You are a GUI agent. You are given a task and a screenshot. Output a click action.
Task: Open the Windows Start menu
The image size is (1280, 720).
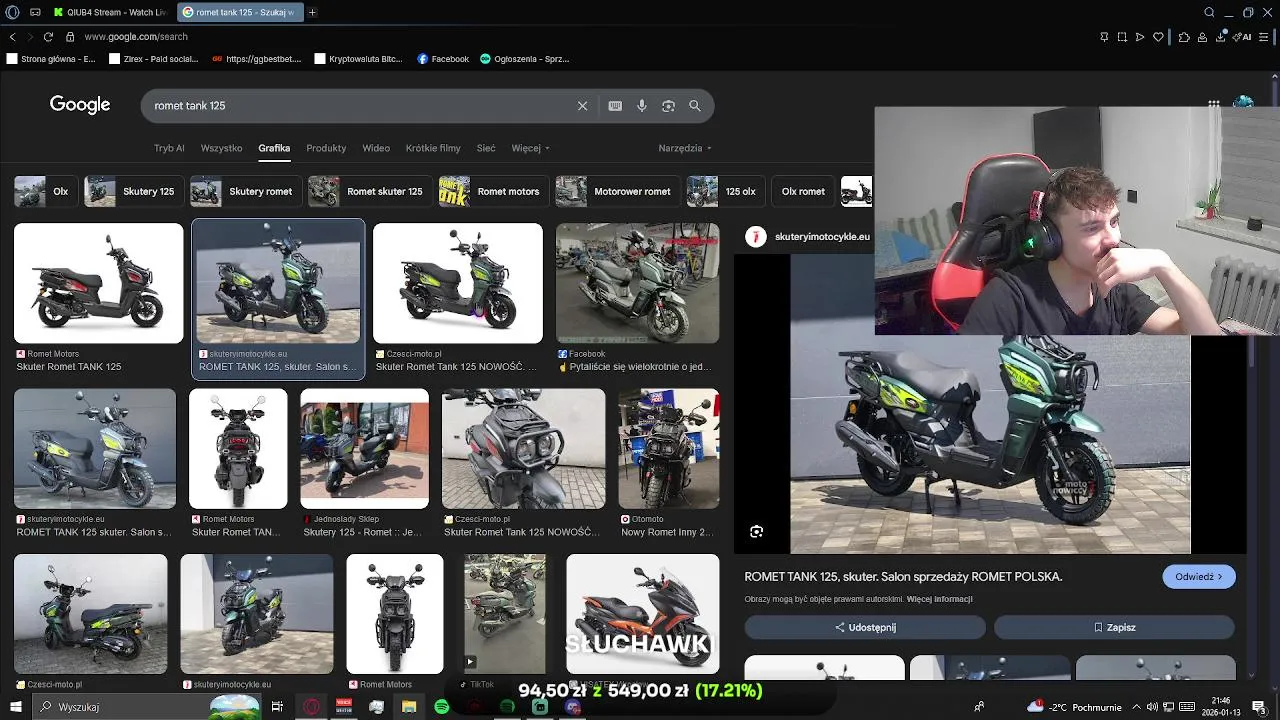pos(16,707)
